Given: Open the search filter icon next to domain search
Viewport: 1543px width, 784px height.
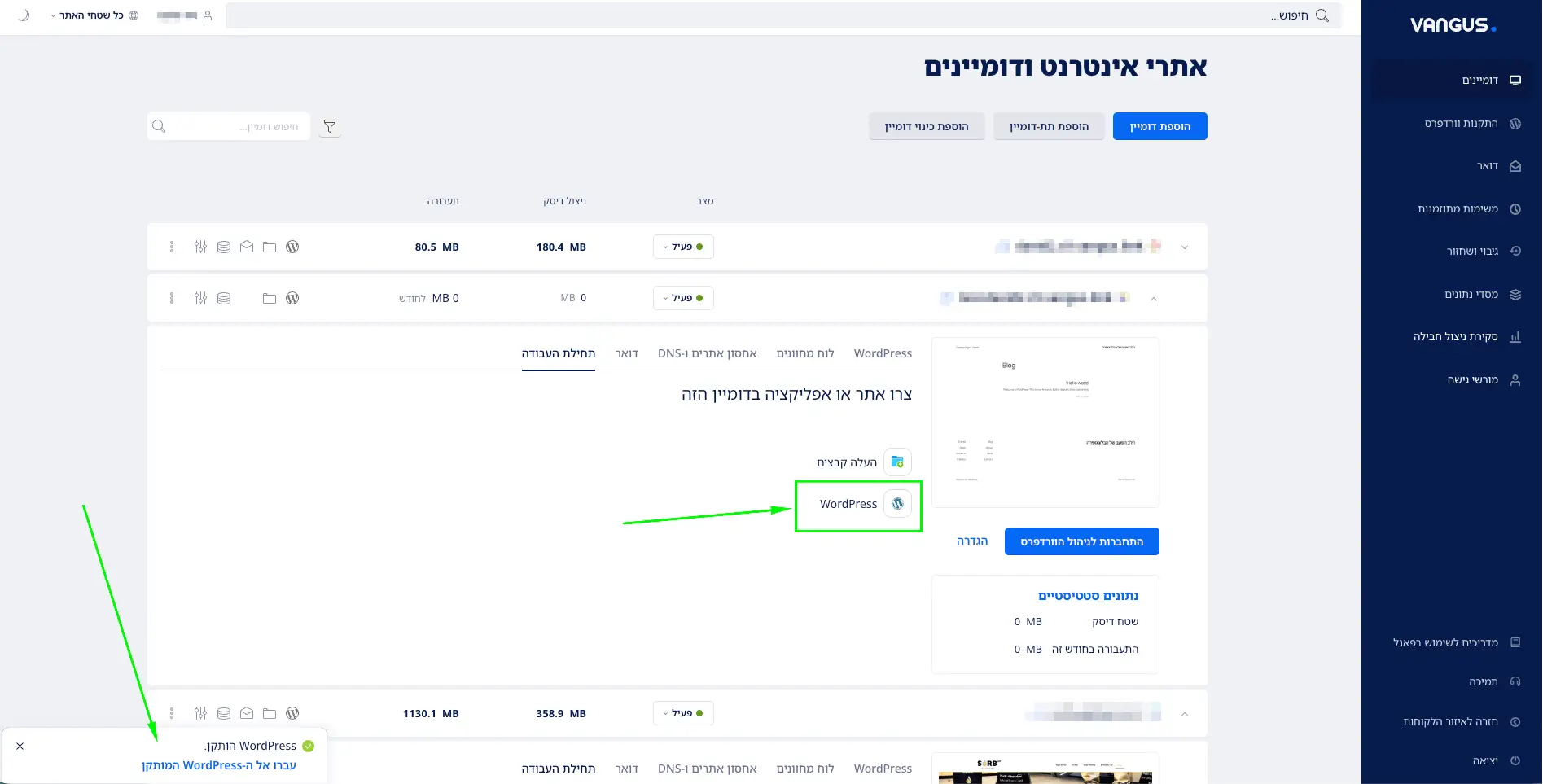Looking at the screenshot, I should pyautogui.click(x=330, y=126).
